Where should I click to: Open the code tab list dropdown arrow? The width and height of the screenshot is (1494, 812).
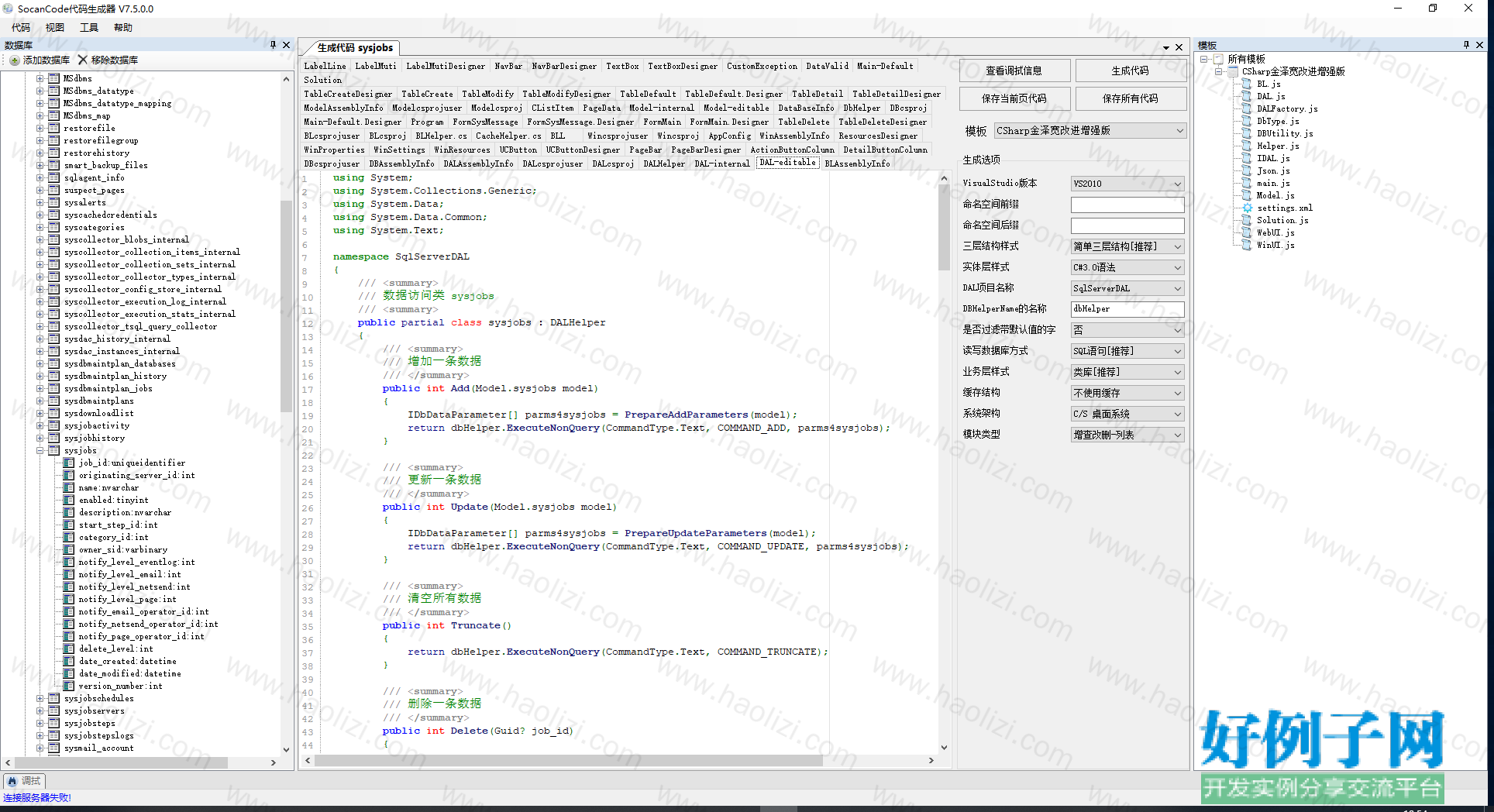pos(1166,48)
